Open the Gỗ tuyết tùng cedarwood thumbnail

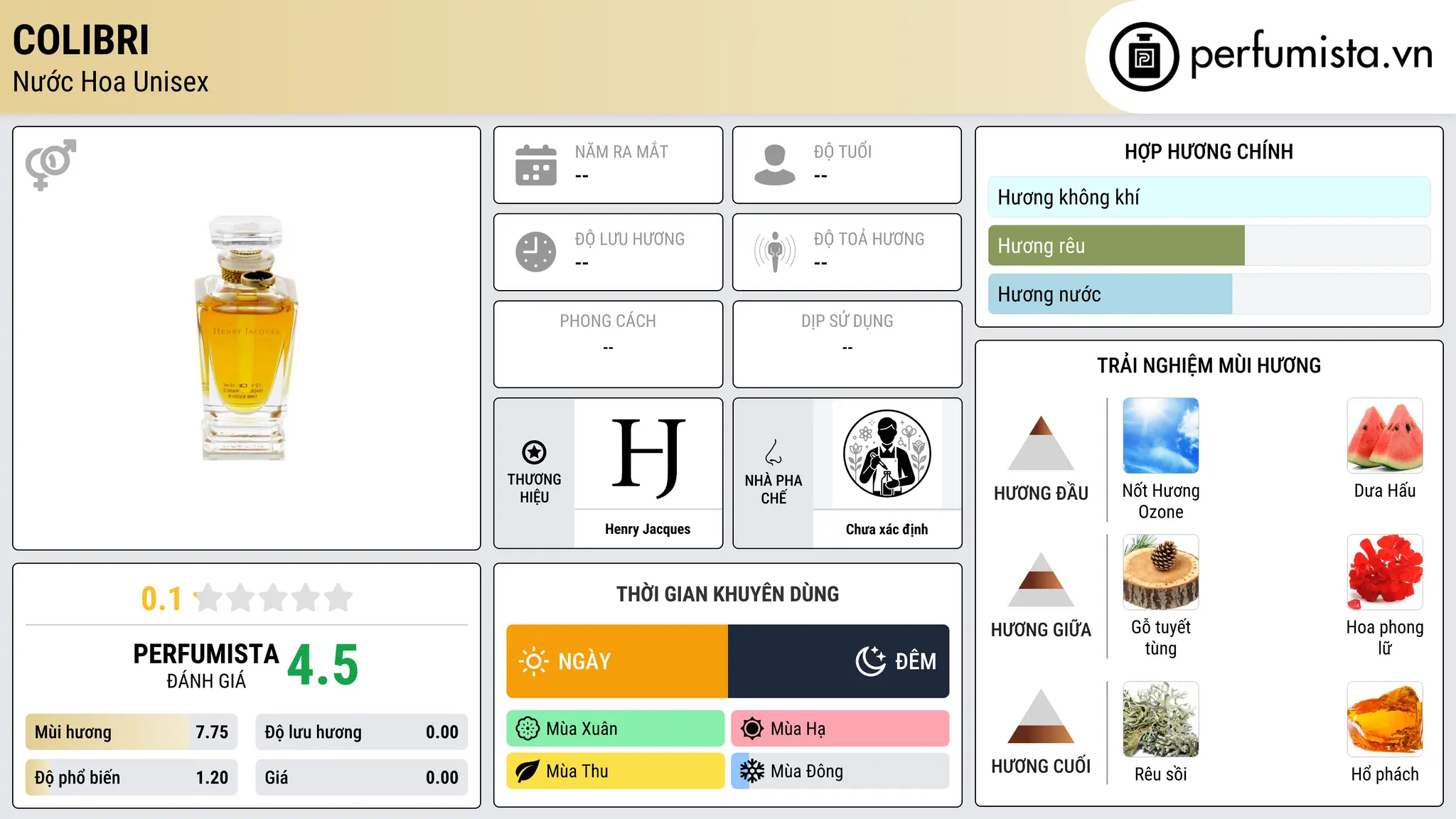click(1161, 572)
